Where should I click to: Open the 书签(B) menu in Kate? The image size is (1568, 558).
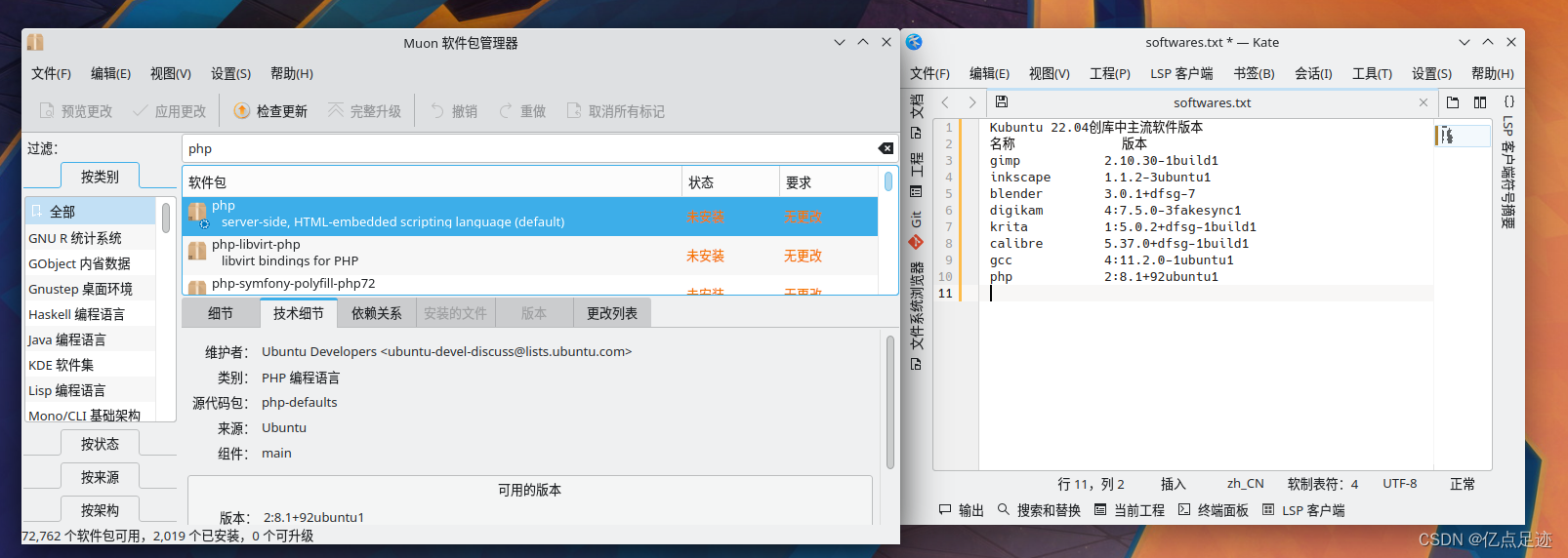pos(1254,73)
